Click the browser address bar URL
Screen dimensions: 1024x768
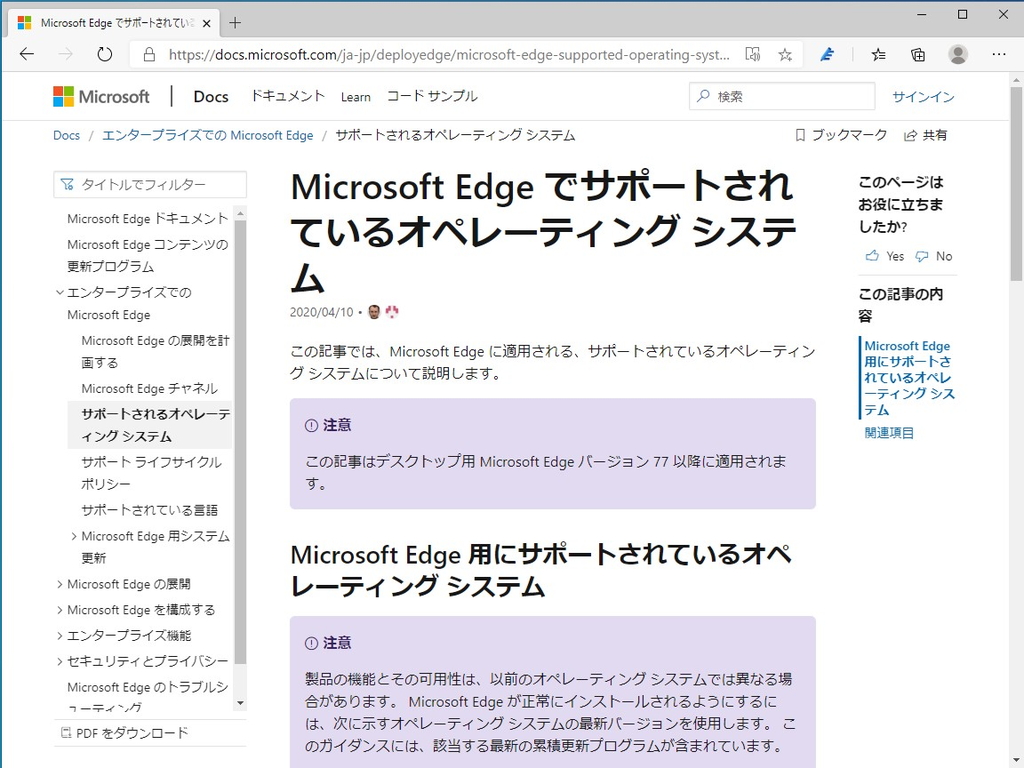coord(449,55)
